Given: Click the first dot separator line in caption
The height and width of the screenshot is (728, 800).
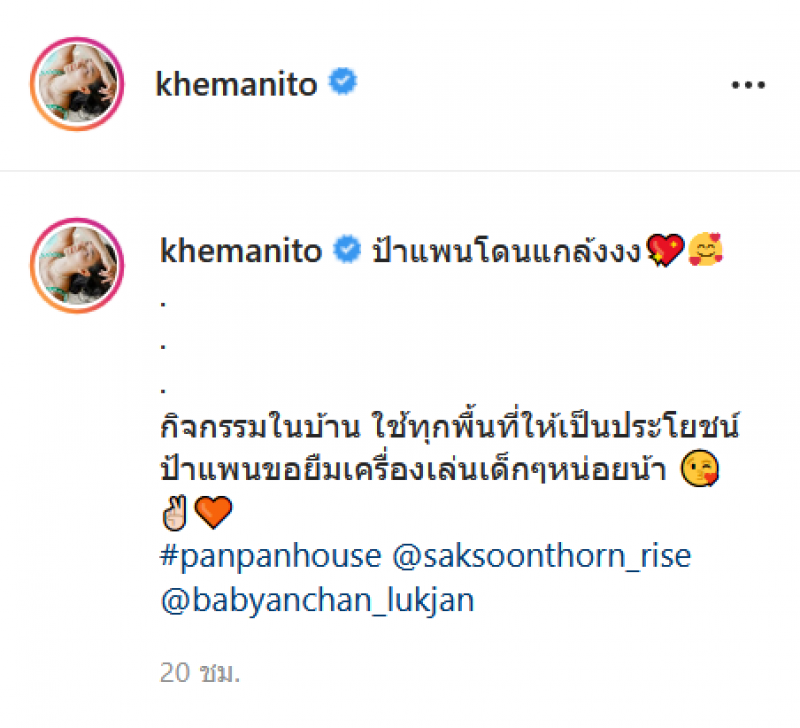Looking at the screenshot, I should [x=163, y=305].
